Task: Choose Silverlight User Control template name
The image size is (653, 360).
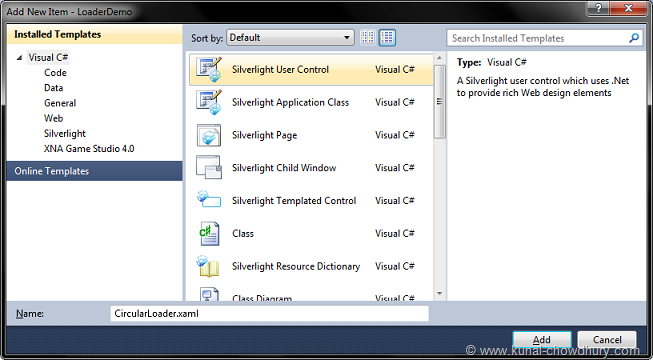Action: (x=280, y=70)
